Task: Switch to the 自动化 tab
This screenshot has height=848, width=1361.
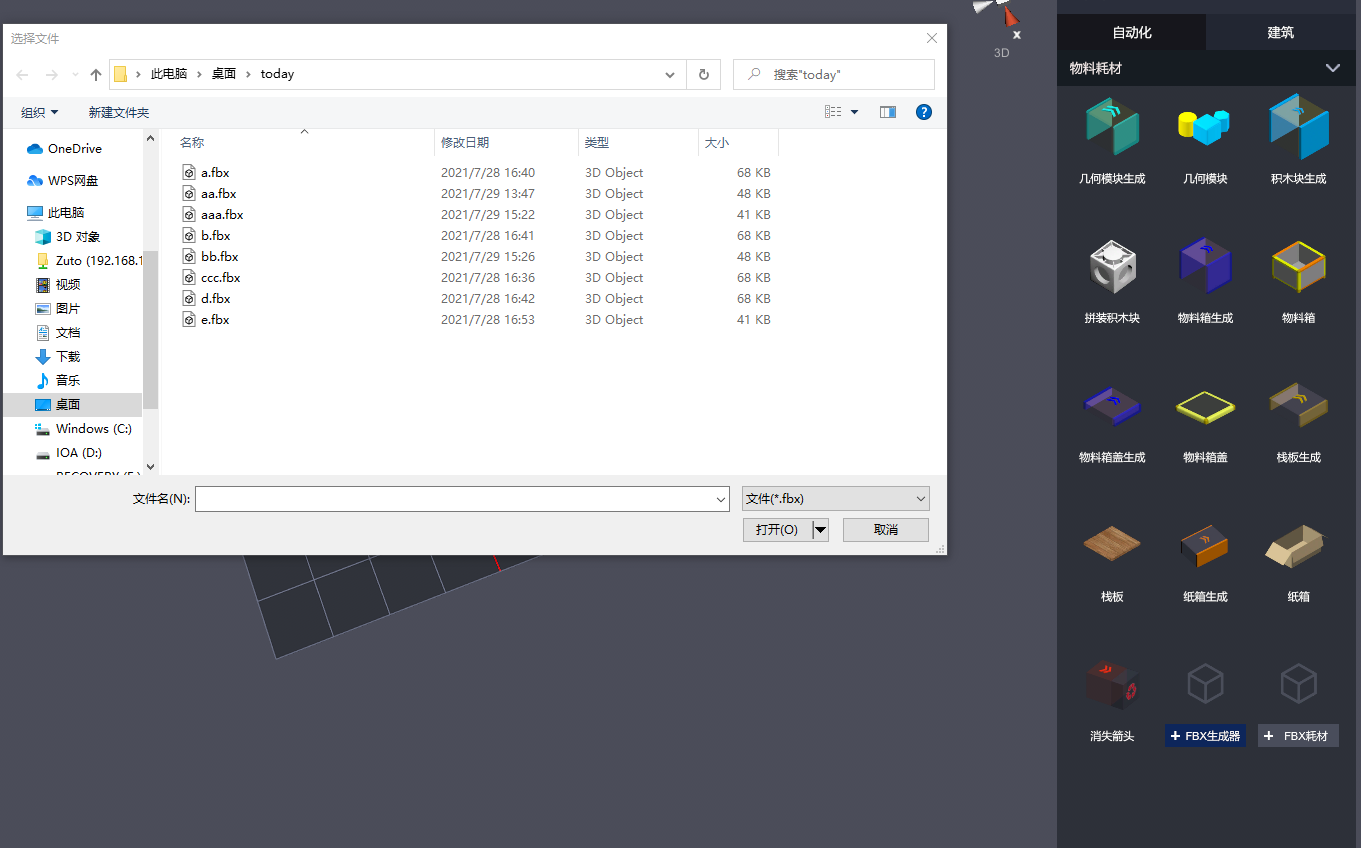Action: 1132,32
